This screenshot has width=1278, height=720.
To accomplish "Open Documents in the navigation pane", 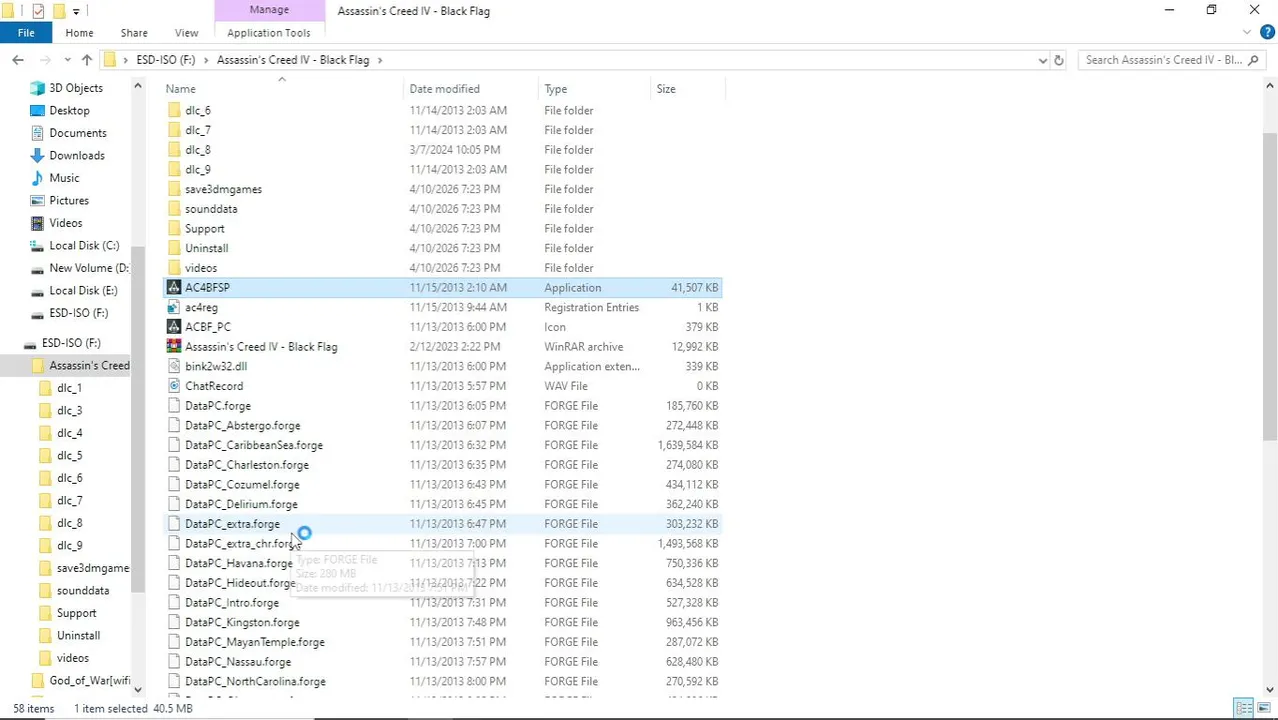I will (x=78, y=133).
